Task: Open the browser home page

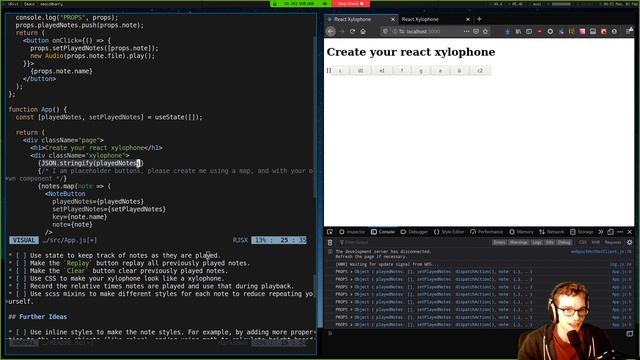Action: pyautogui.click(x=363, y=31)
